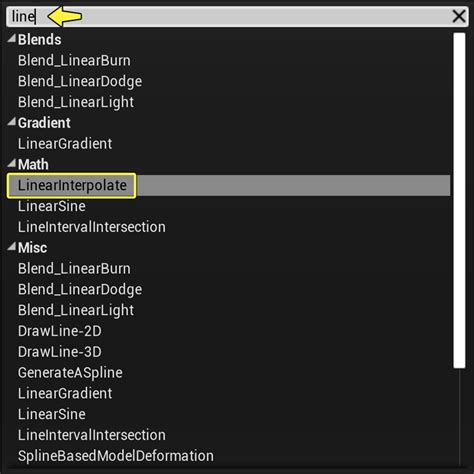Select LineIntervalIntersection under Math
The width and height of the screenshot is (474, 474).
(92, 227)
